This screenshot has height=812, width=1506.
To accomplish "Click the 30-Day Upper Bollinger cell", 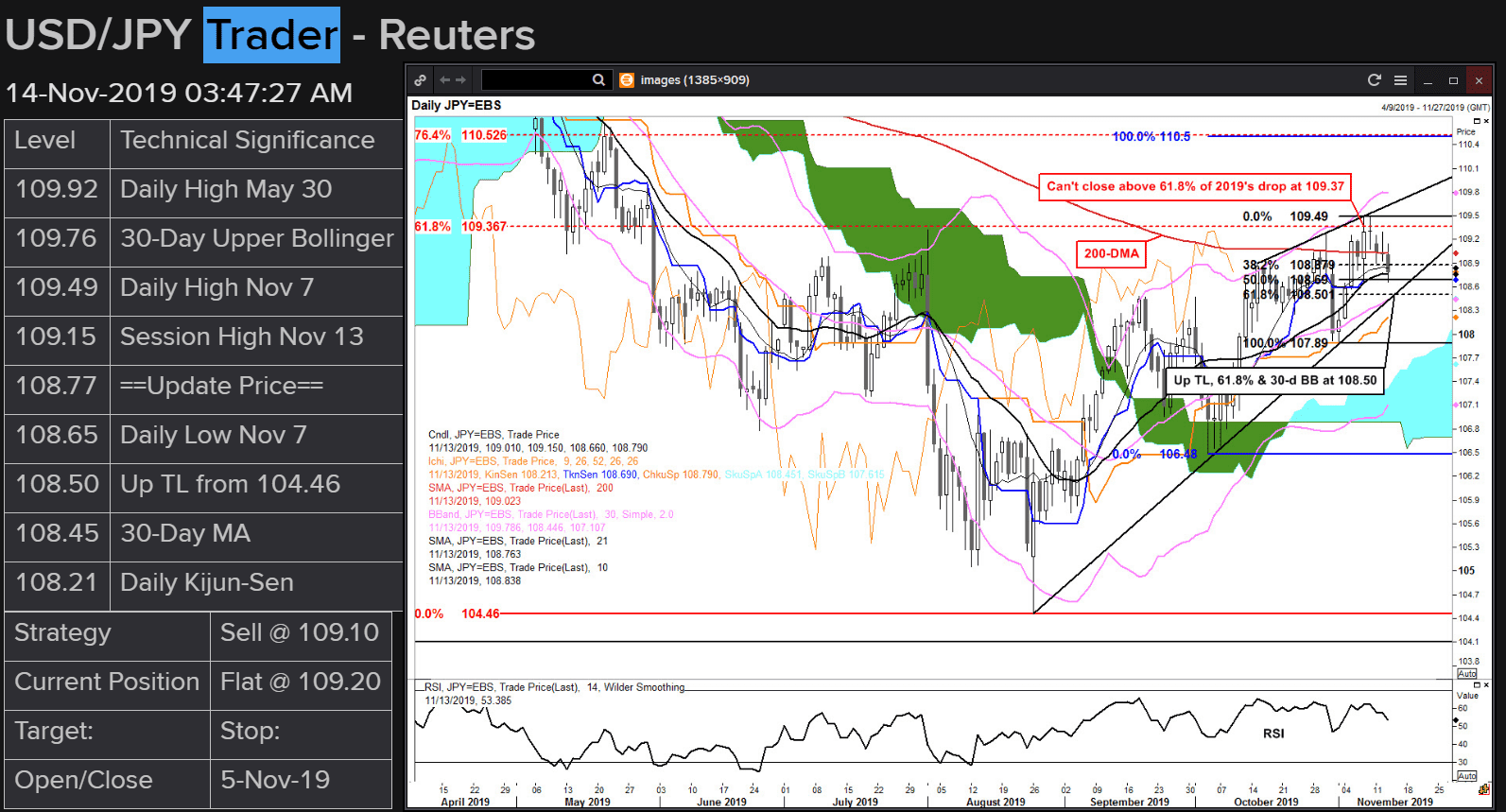I will click(256, 242).
